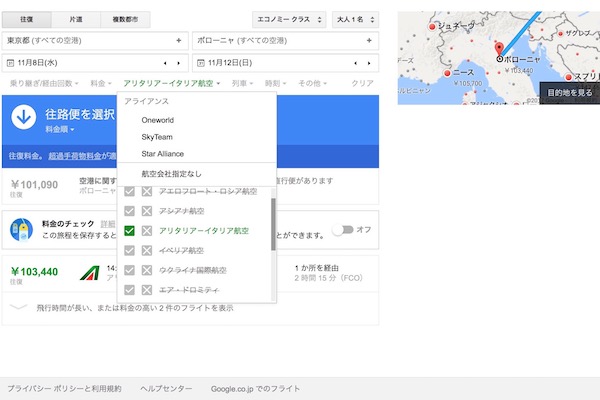Viewport: 600px width, 400px height.
Task: Open the 料金 price filter
Action: tap(101, 83)
